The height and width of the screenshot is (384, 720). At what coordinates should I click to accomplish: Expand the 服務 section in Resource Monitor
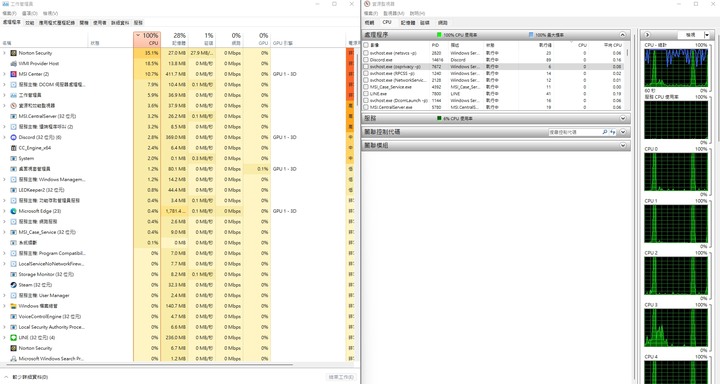(x=623, y=118)
